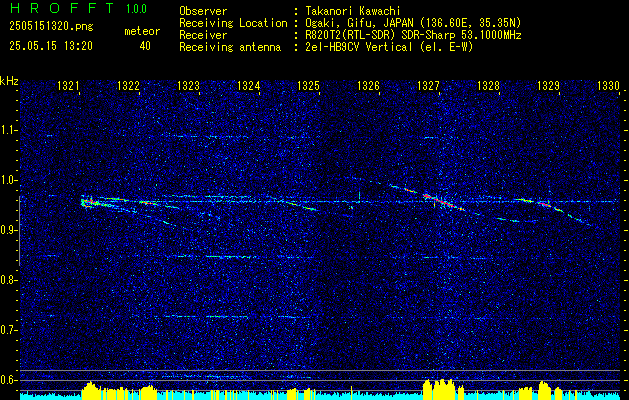Screen dimensions: 629x400
Task: Click the 0.7 kHz frequency label
Action: tap(9, 330)
